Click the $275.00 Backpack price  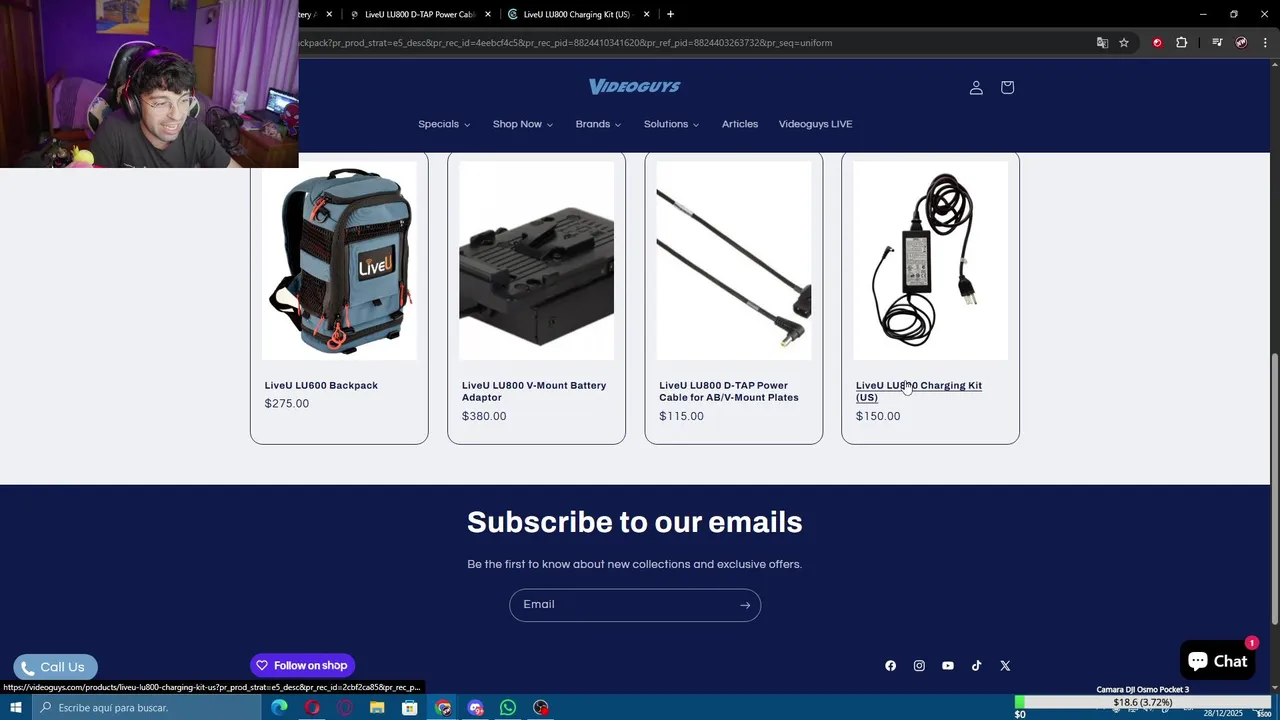click(287, 404)
